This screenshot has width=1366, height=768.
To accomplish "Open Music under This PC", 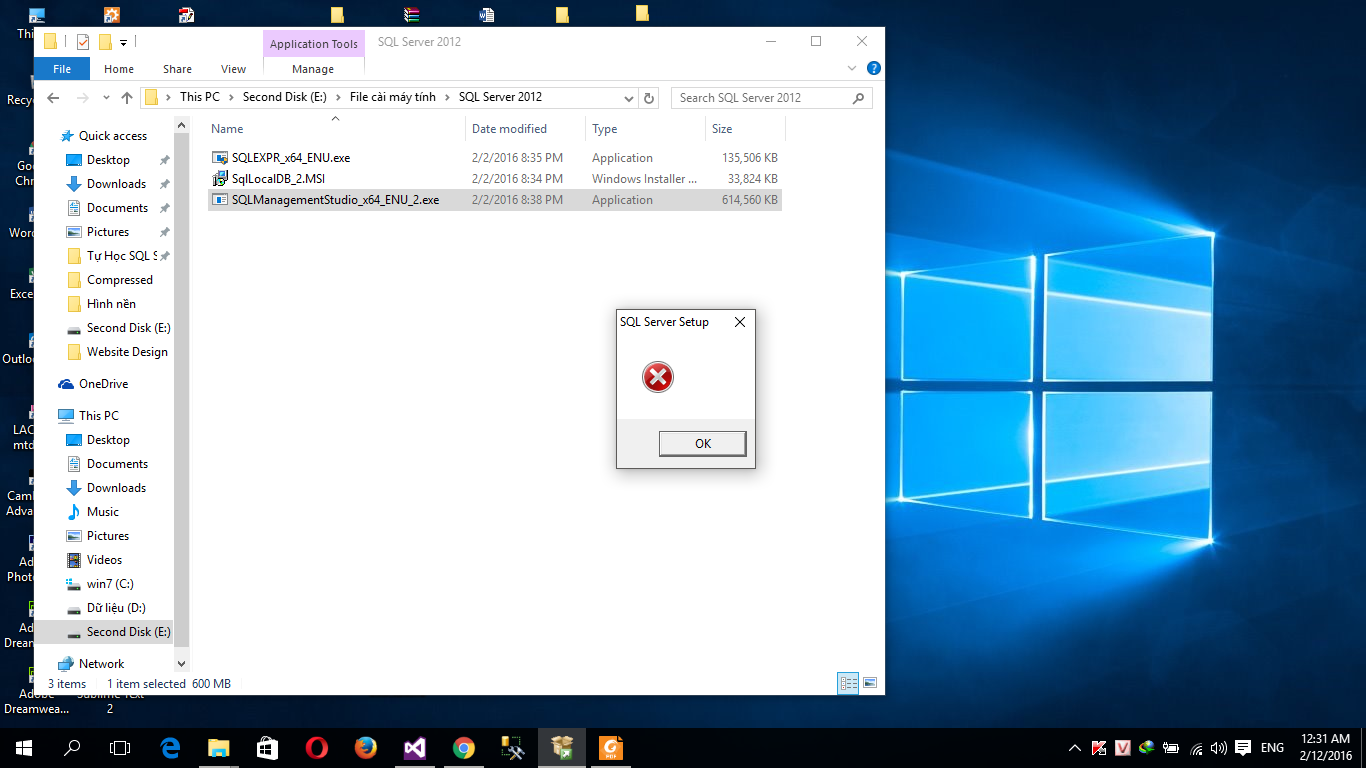I will (x=102, y=512).
